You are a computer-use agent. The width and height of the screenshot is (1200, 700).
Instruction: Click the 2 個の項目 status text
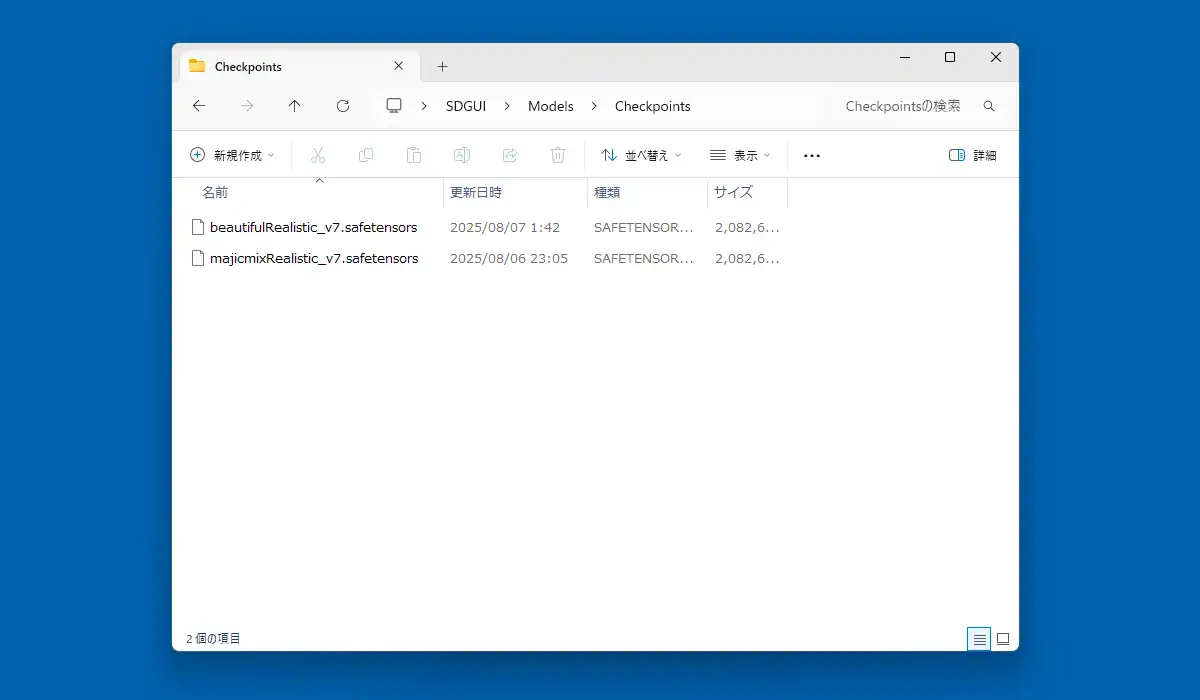213,638
